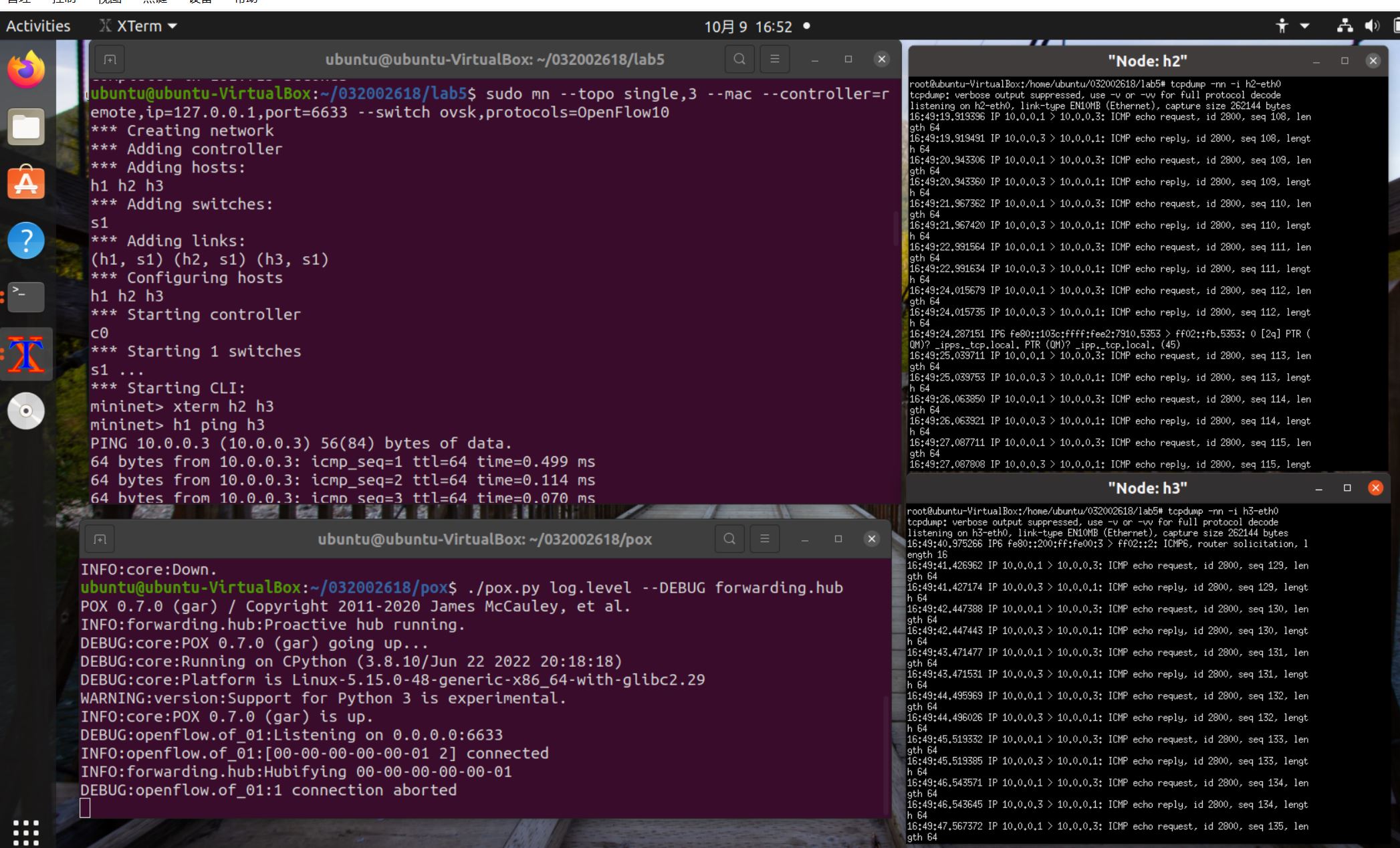Open the Activities overview
The width and height of the screenshot is (1400, 848).
coord(38,26)
